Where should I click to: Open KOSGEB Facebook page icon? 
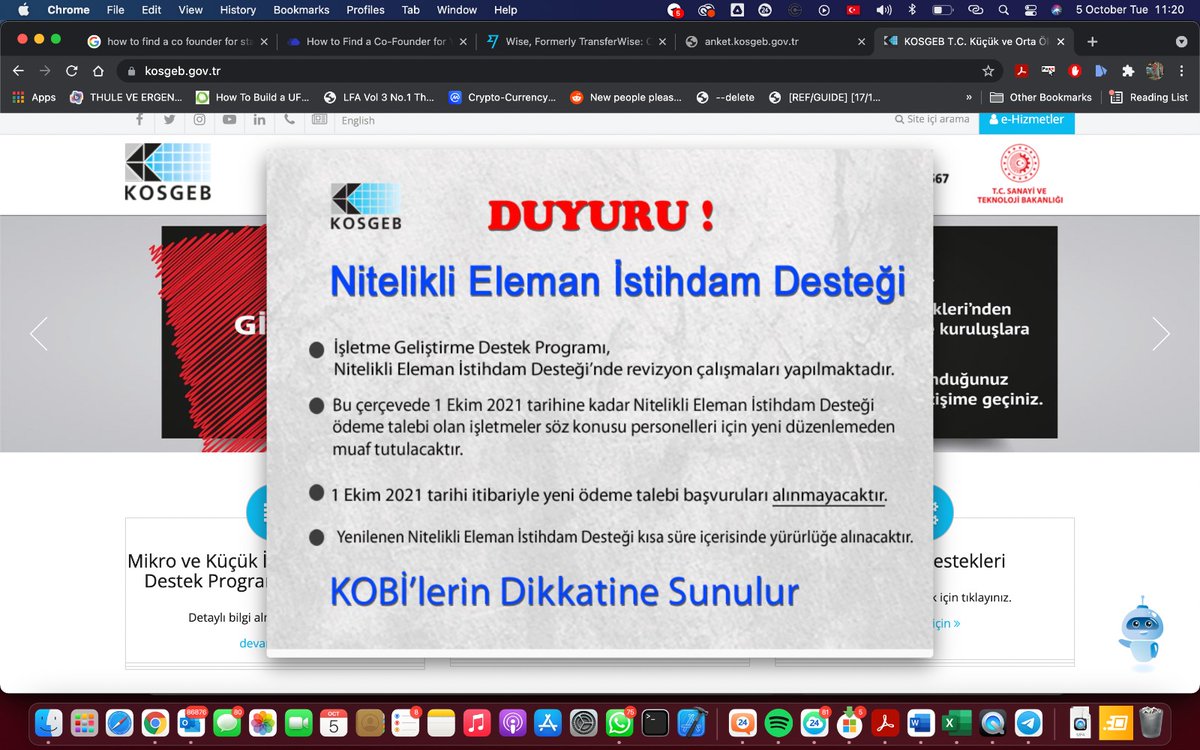139,119
